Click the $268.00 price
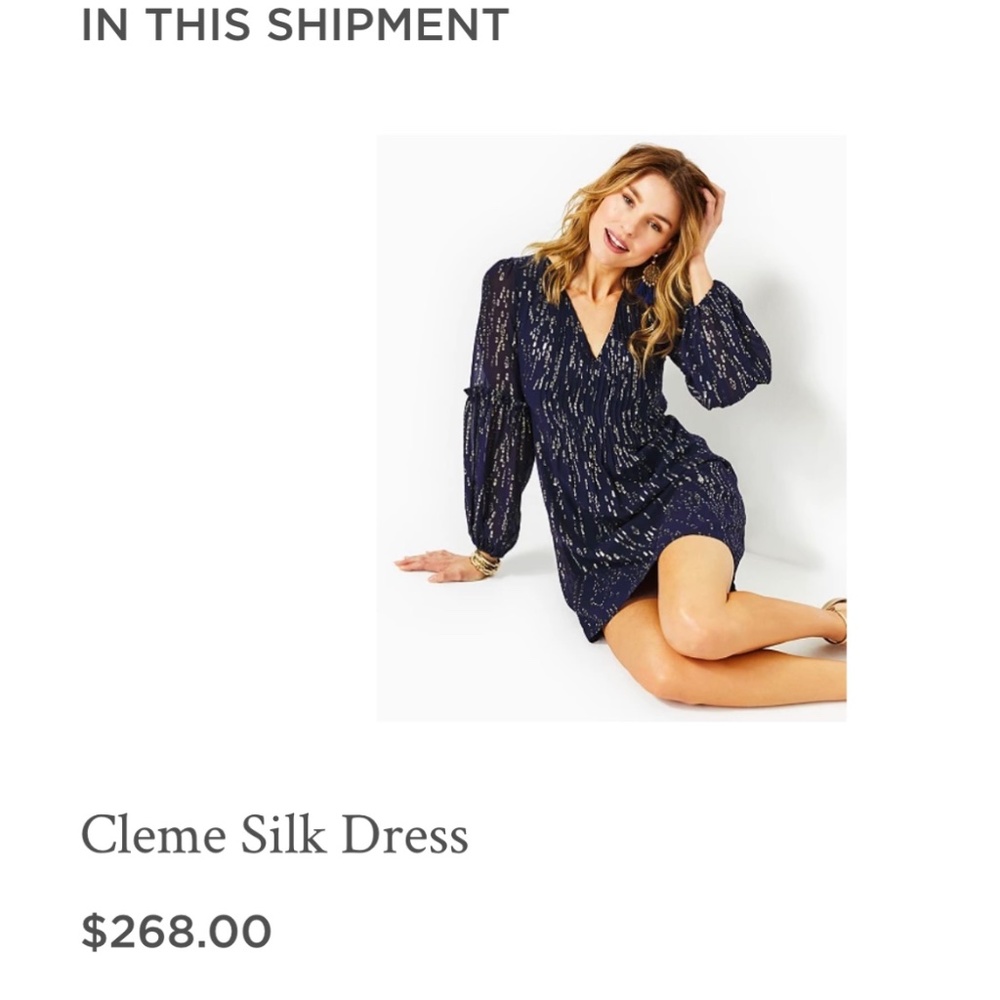 point(176,931)
